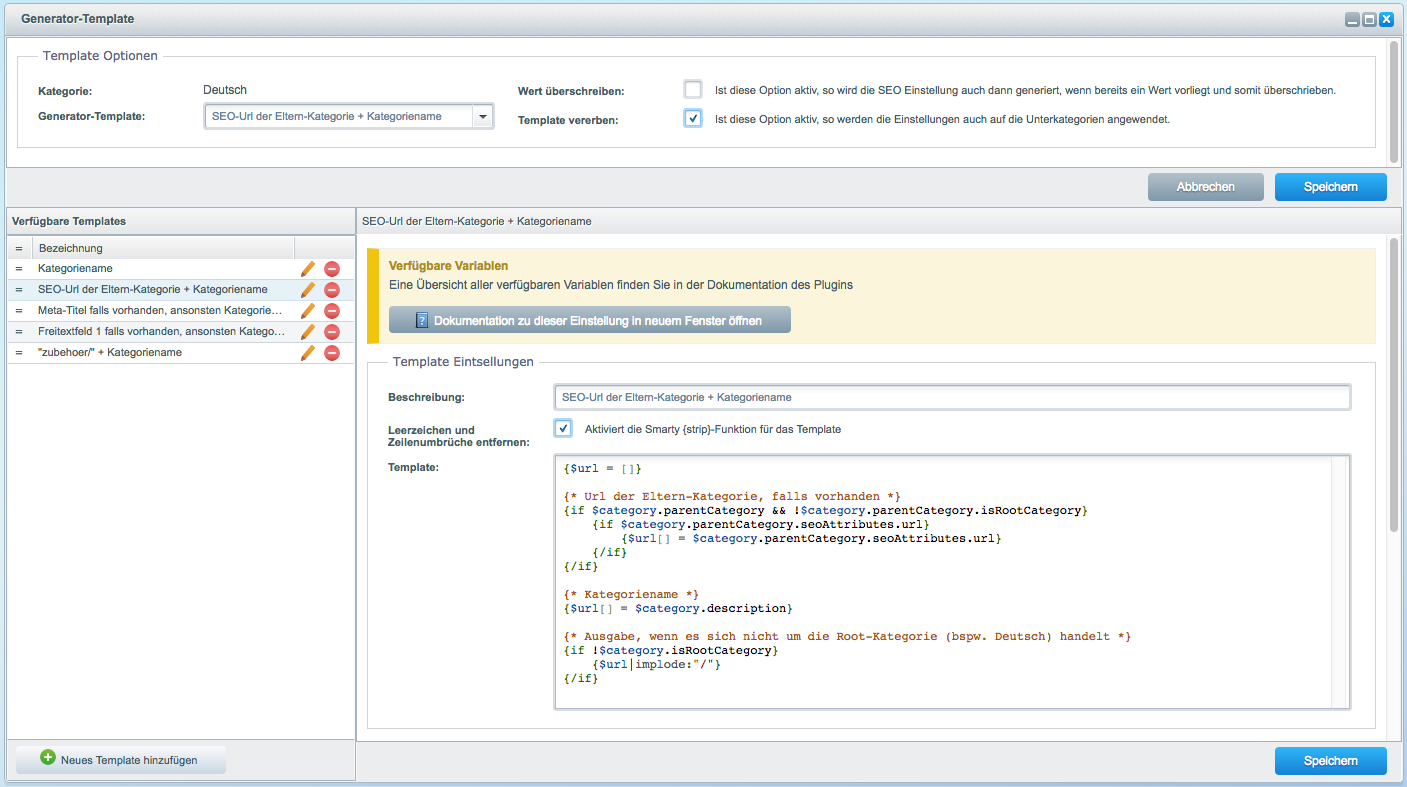Screen dimensions: 1407x787
Task: Click the Generator-Template combo box field
Action: pos(339,117)
